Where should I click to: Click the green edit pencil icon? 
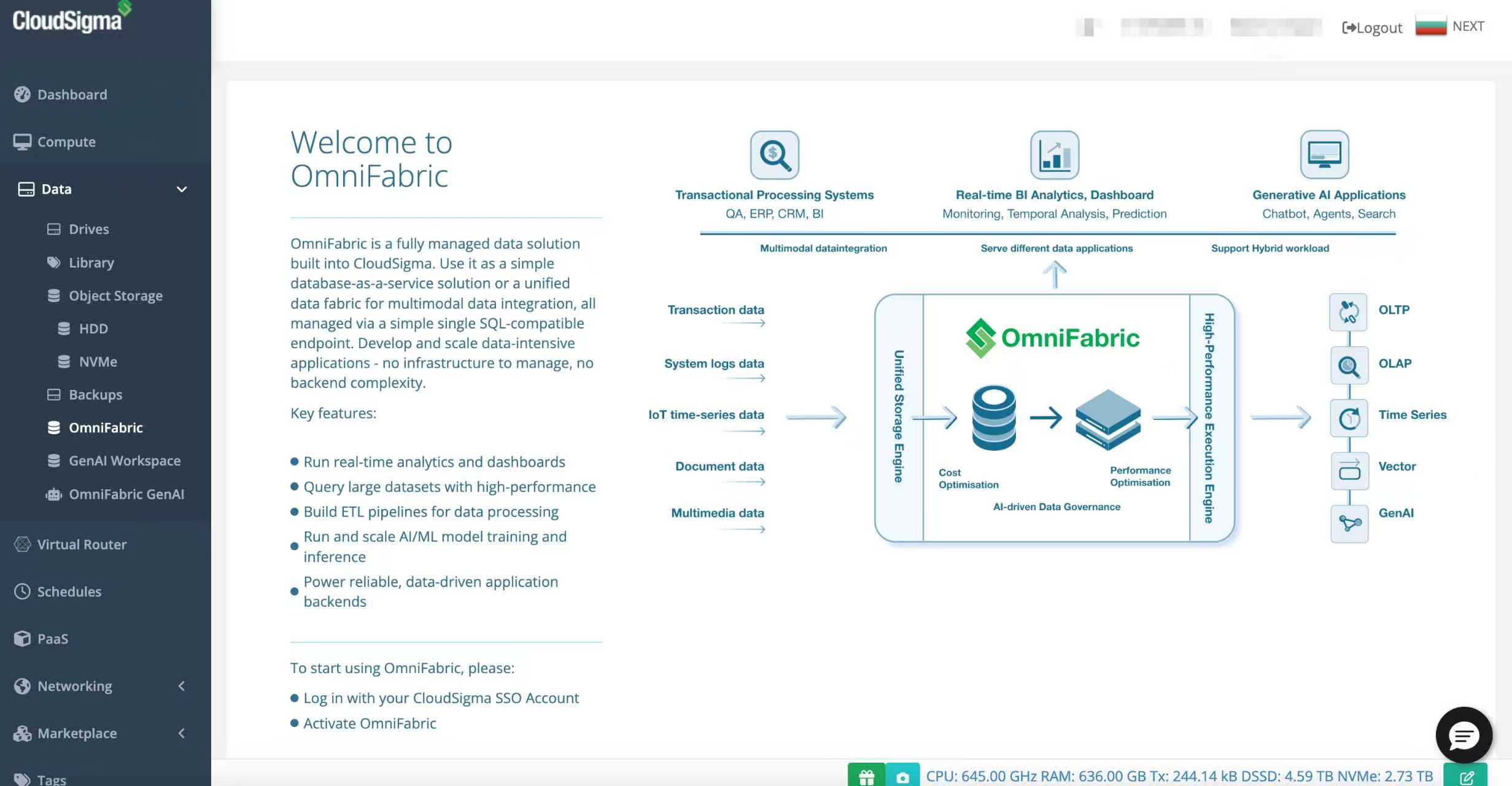point(1466,776)
